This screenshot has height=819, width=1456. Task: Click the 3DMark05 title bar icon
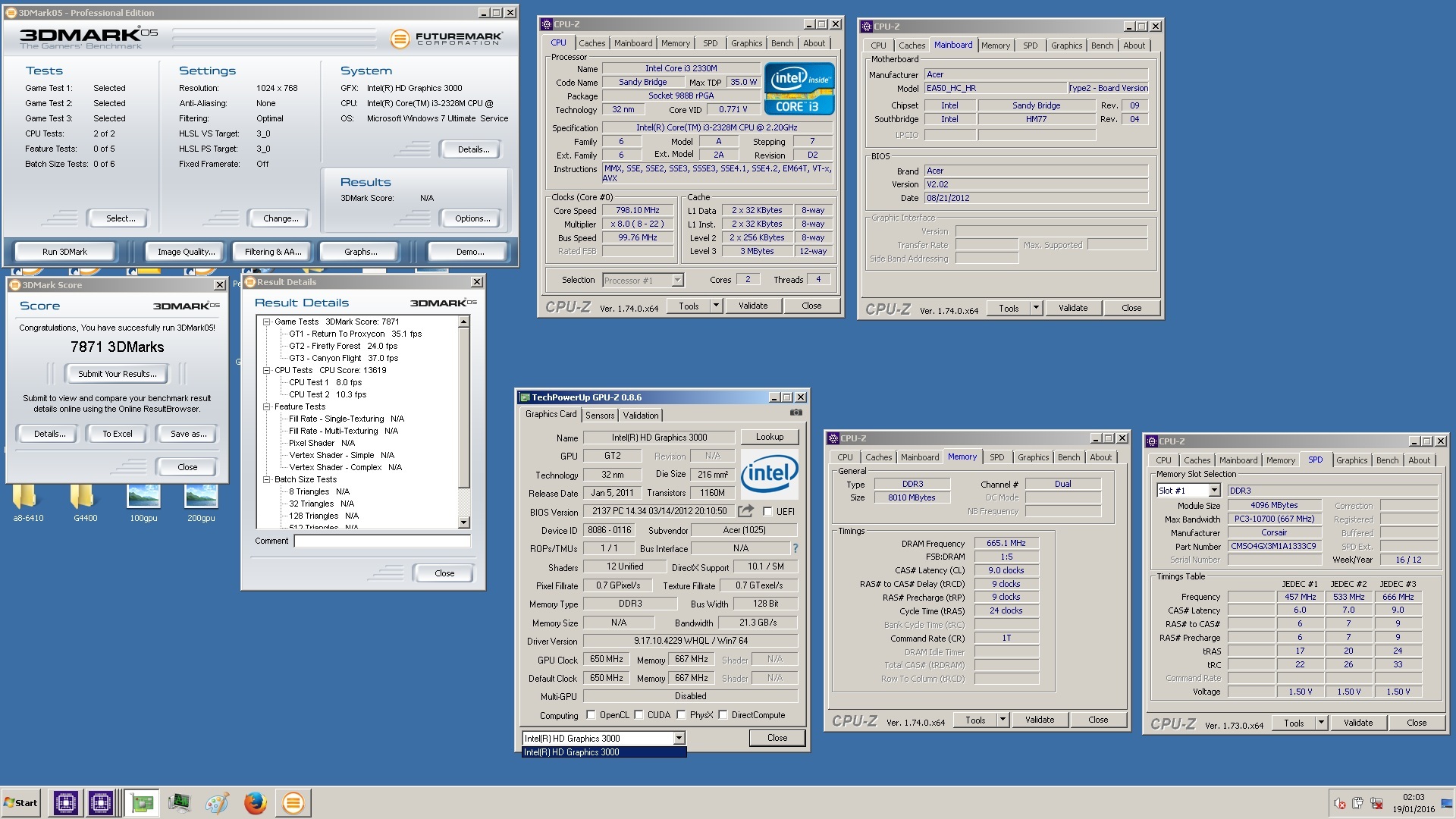pyautogui.click(x=11, y=12)
